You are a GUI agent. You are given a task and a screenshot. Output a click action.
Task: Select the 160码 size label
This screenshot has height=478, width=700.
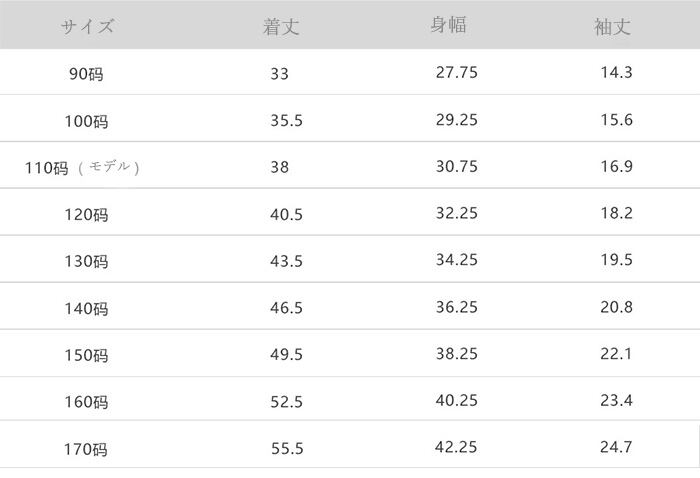85,403
